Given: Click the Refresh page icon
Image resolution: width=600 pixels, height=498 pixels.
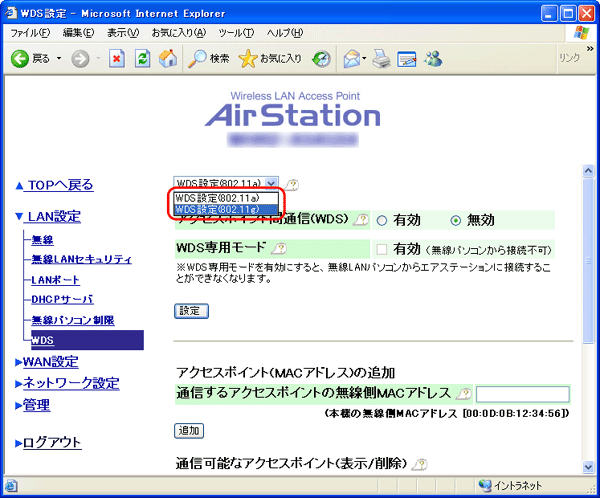Looking at the screenshot, I should tap(142, 59).
